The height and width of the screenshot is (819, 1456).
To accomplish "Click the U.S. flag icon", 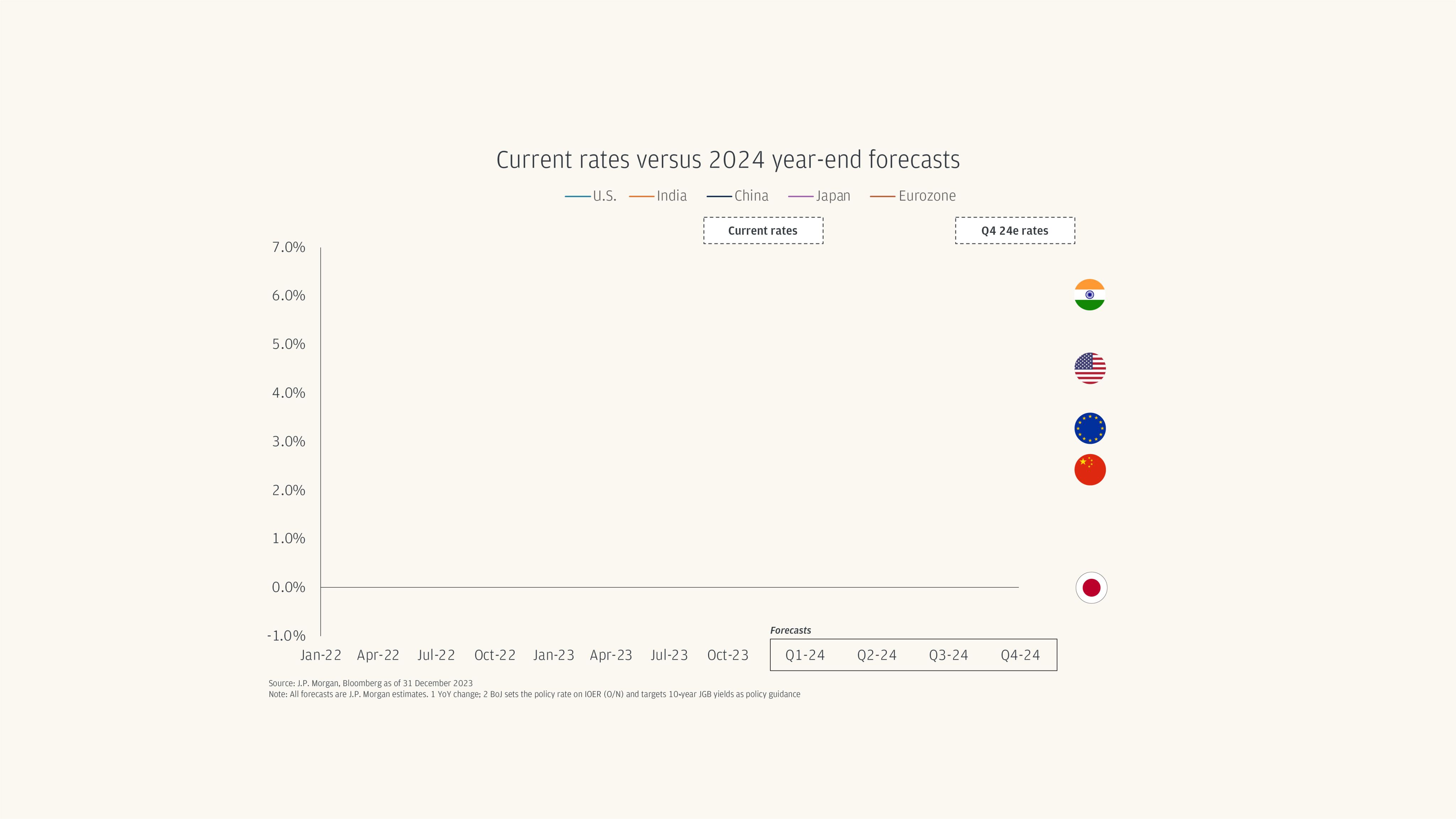I will coord(1090,368).
